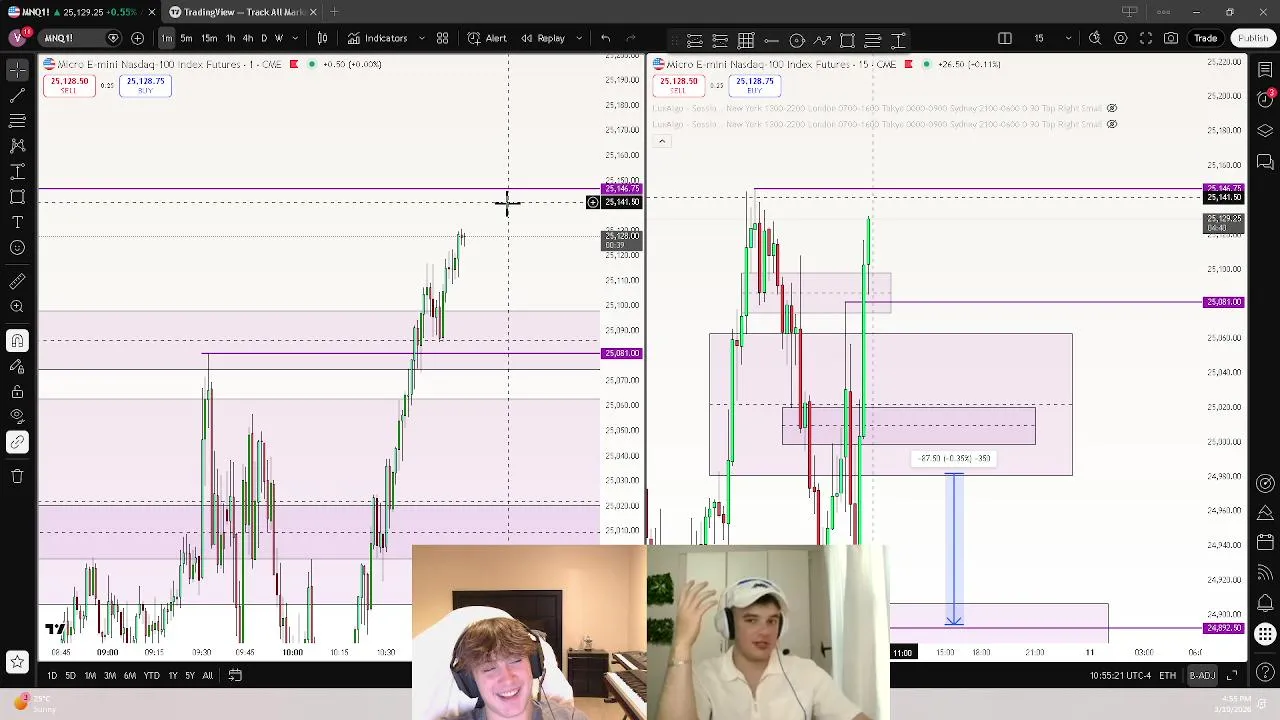This screenshot has height=720, width=1280.
Task: Add symbol to compare with plus icon
Action: tap(137, 38)
